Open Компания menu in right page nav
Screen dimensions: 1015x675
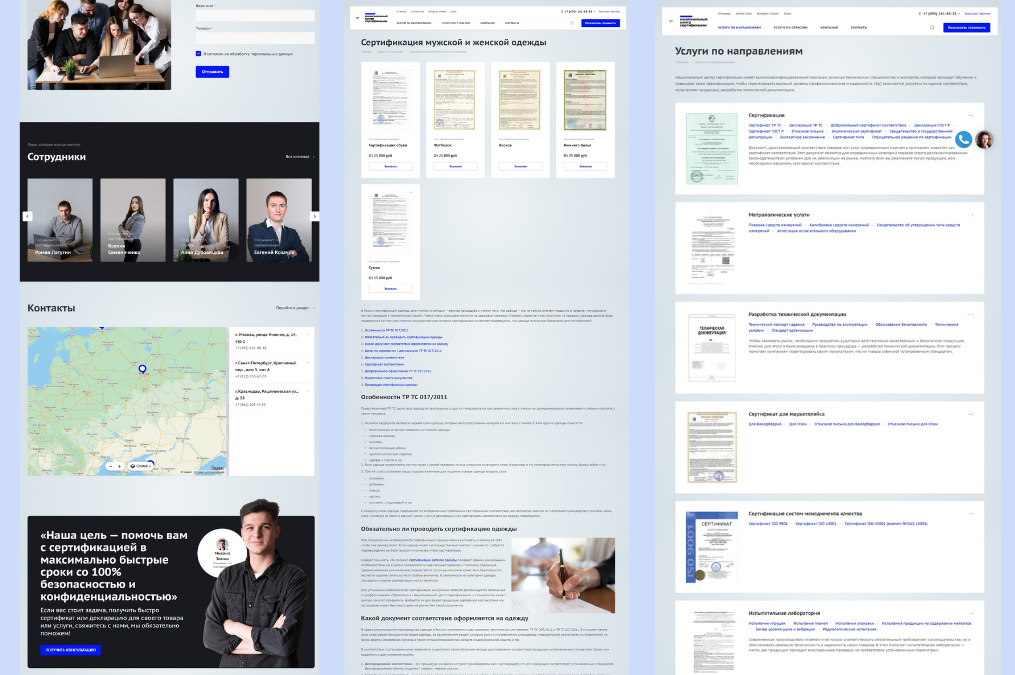[x=829, y=28]
